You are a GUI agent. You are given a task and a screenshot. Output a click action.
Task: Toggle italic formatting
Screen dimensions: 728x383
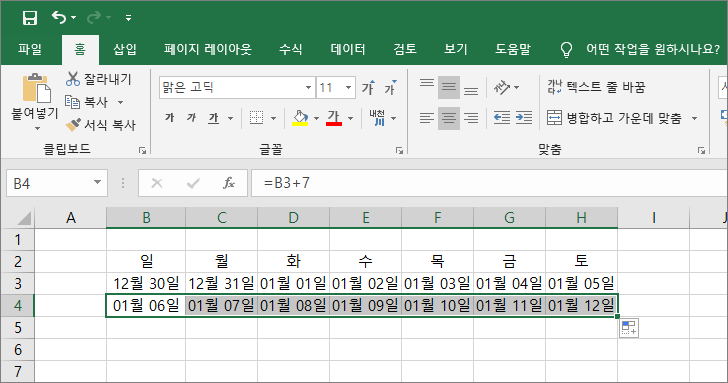(x=191, y=118)
